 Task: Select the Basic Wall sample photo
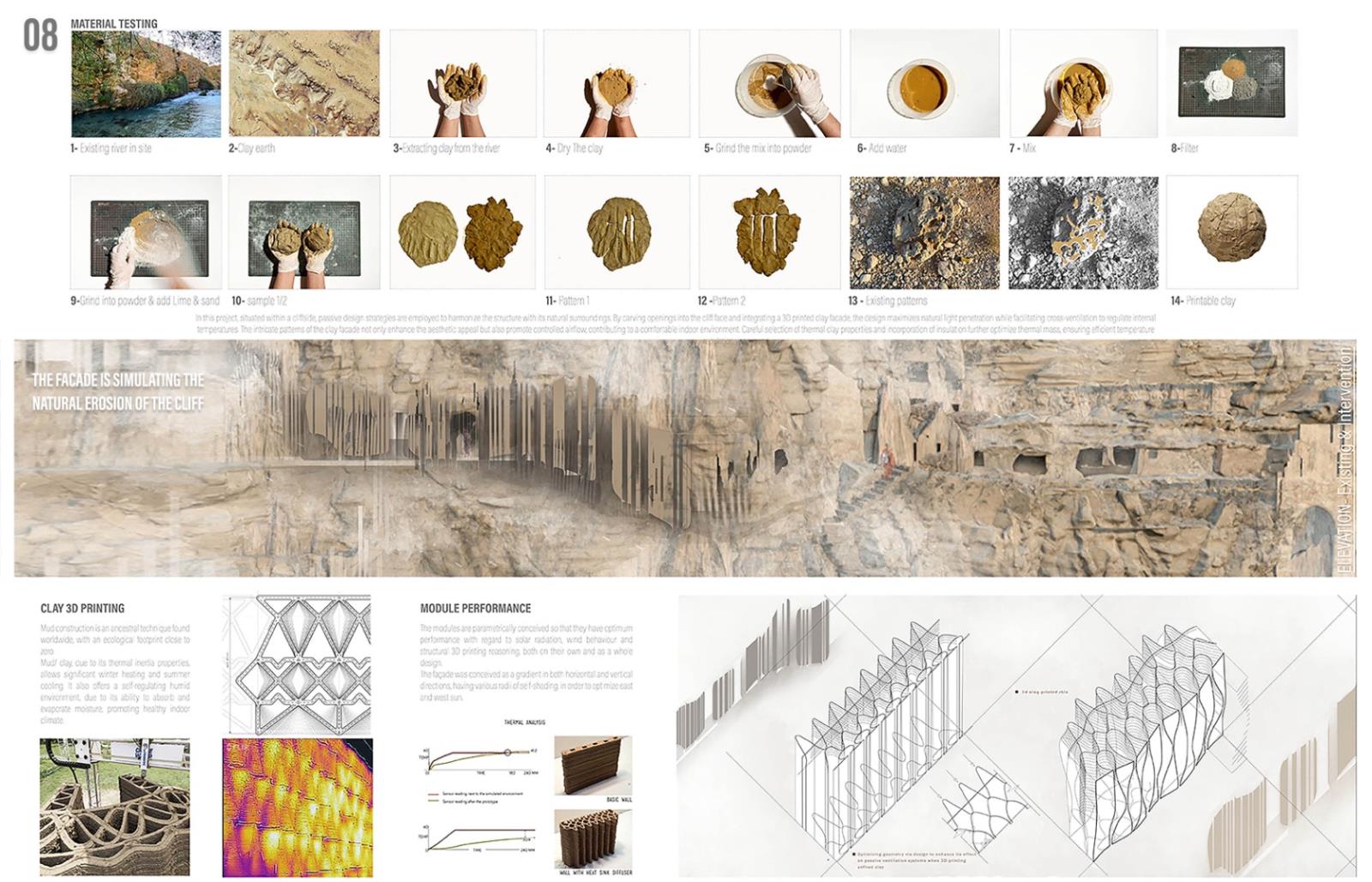click(593, 764)
